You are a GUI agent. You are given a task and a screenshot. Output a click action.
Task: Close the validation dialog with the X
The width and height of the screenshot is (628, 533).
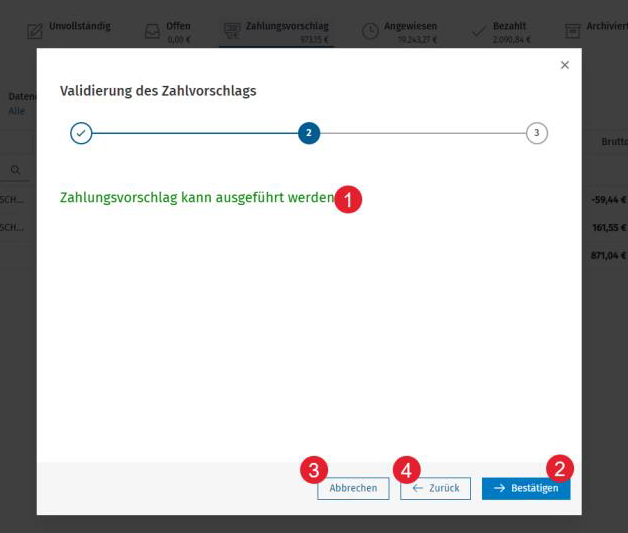point(565,65)
